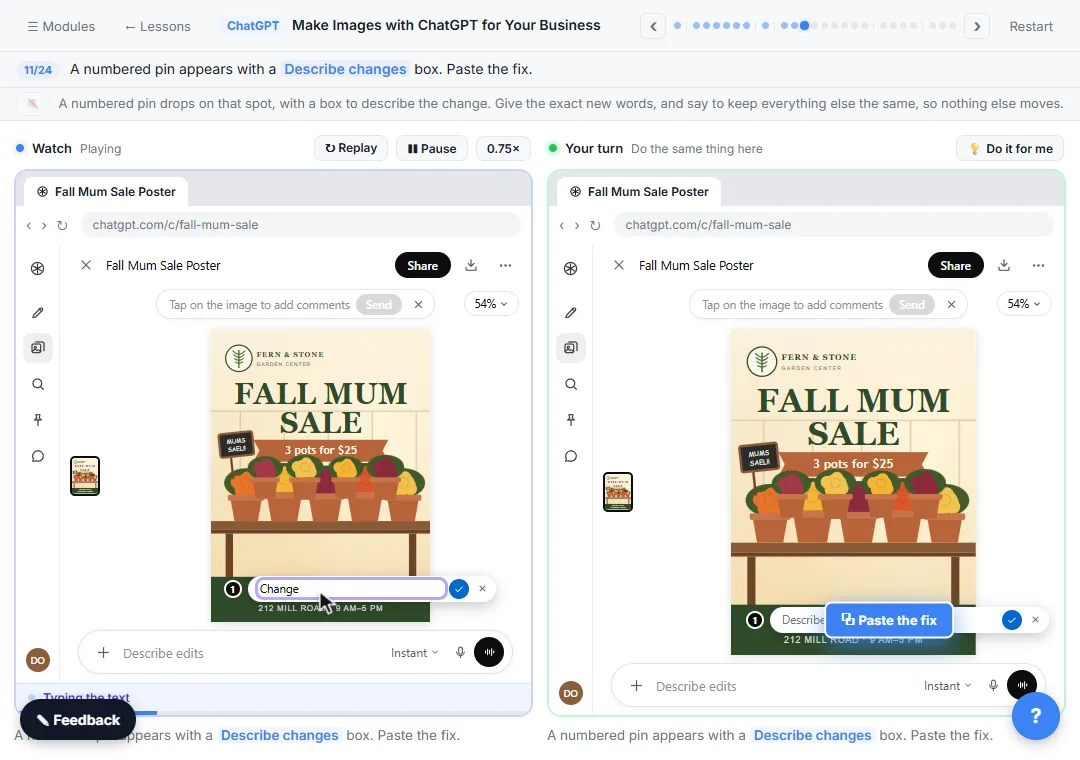The image size is (1080, 760).
Task: Click the Do it for me button
Action: [x=1010, y=149]
